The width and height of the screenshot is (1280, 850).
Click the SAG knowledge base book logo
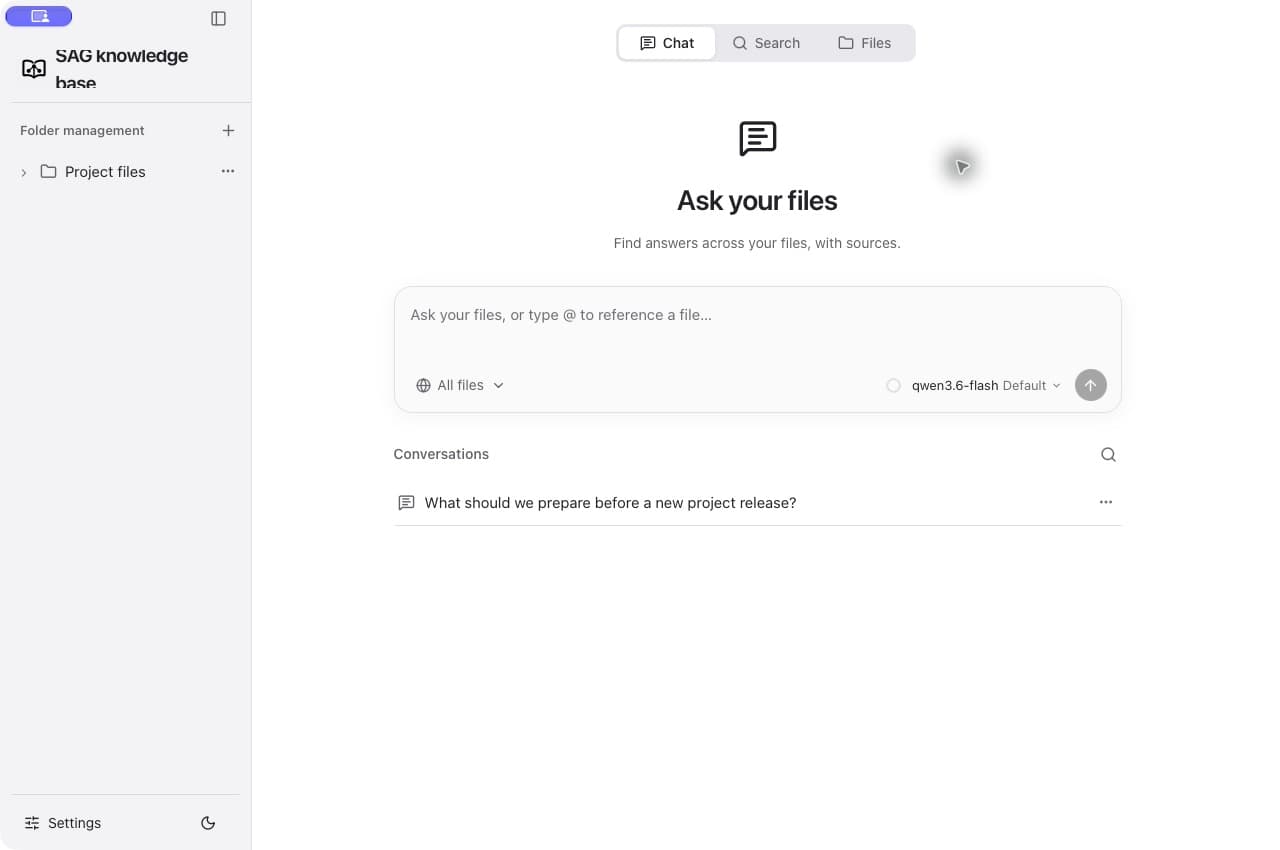click(34, 69)
